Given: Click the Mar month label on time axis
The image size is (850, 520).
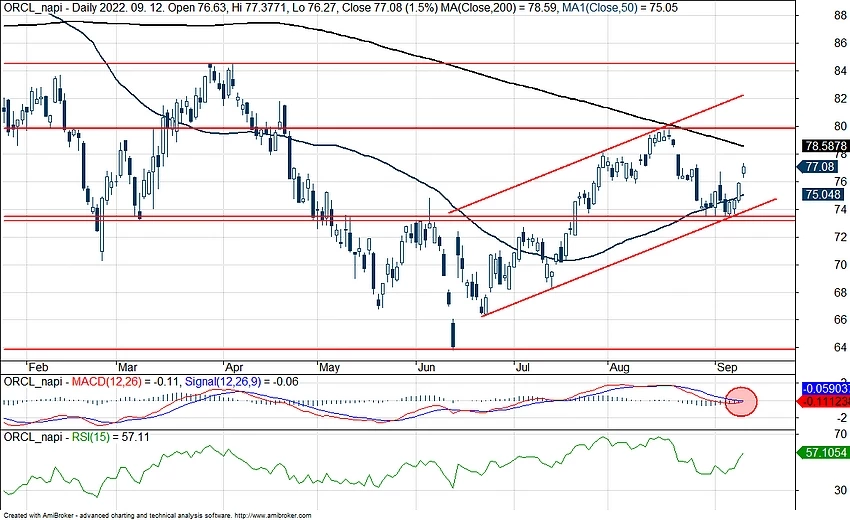Looking at the screenshot, I should (128, 367).
